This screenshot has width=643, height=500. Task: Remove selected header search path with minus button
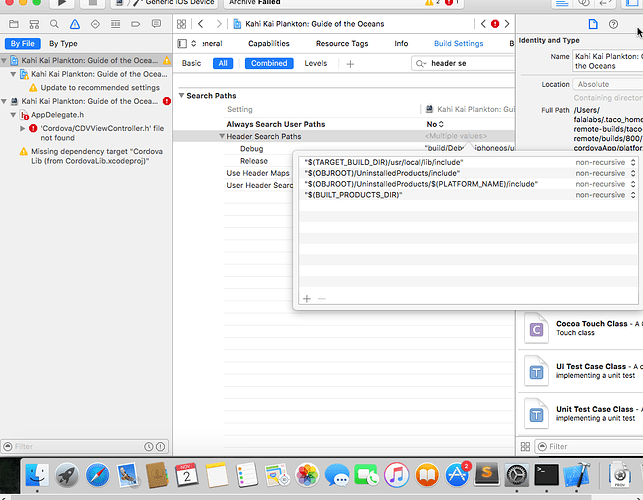click(x=322, y=299)
